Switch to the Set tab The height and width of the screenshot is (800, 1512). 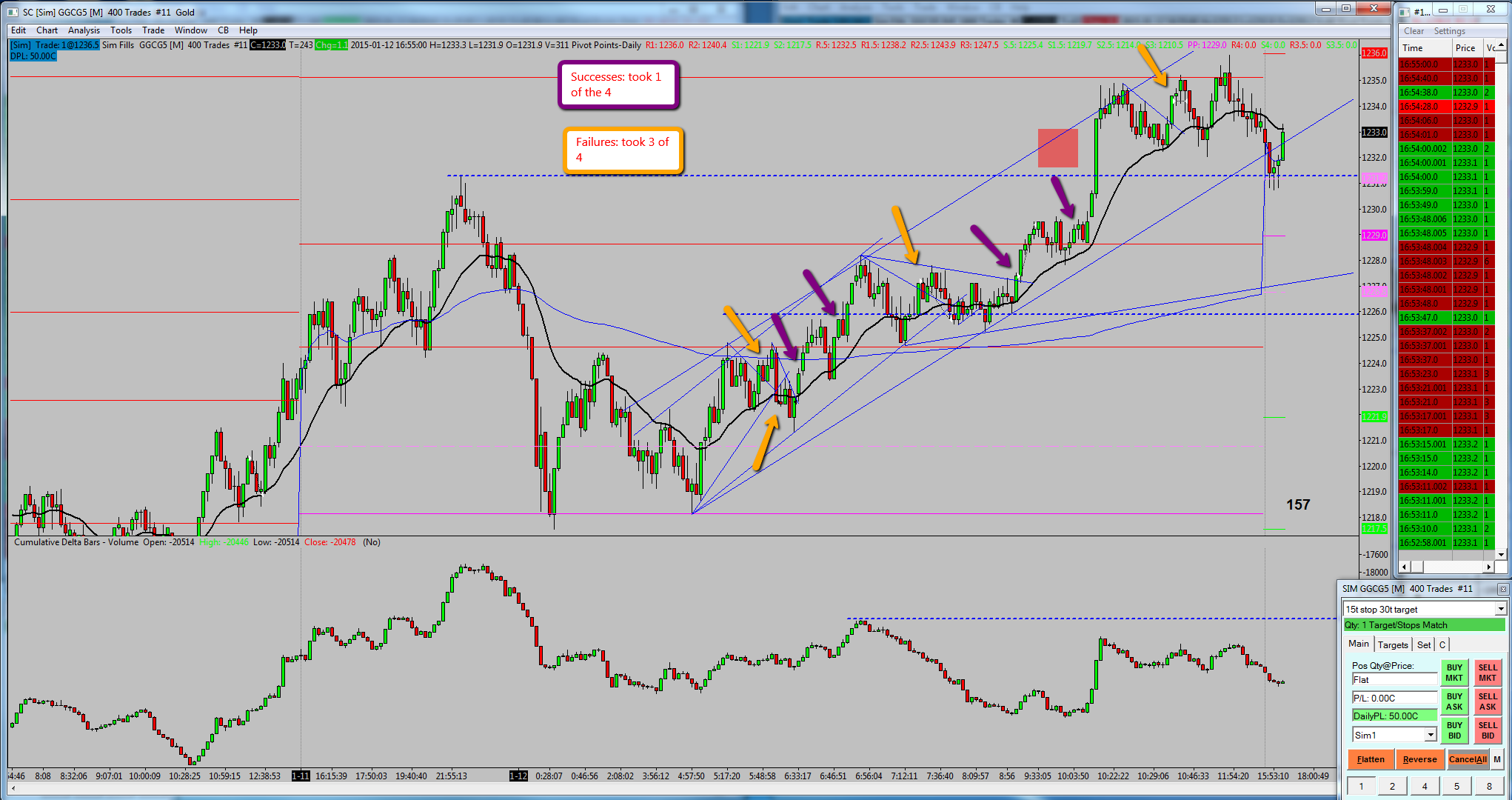[1424, 644]
